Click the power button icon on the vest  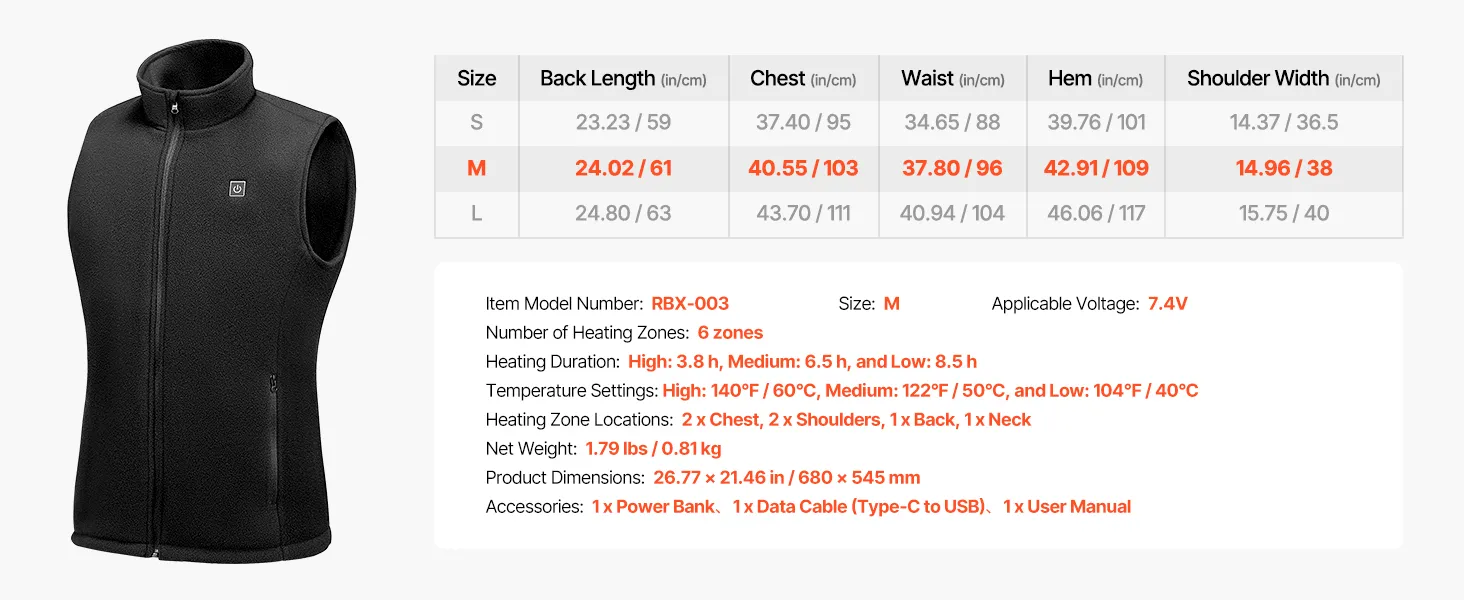click(x=237, y=188)
